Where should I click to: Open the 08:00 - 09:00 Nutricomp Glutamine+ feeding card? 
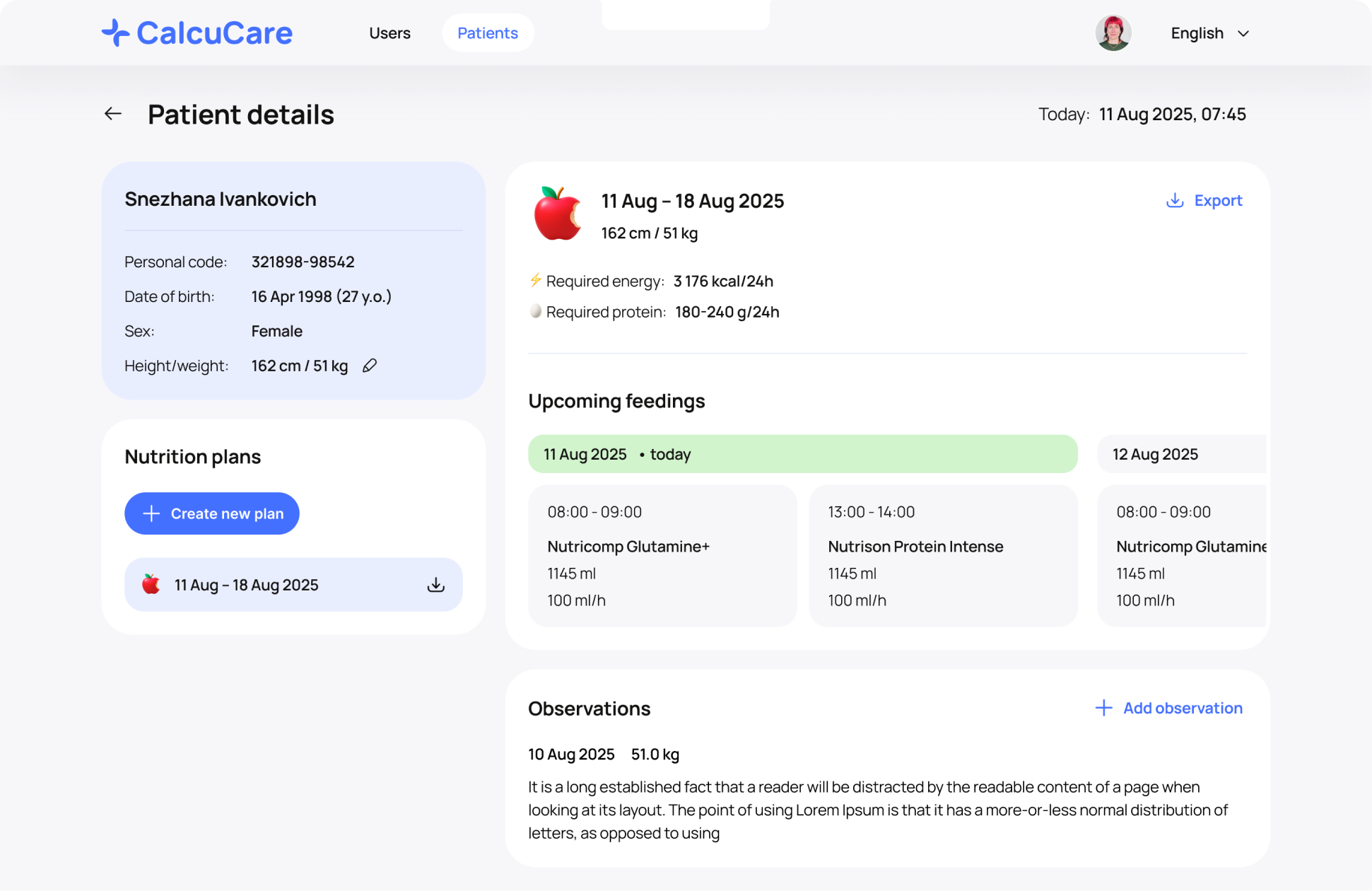click(x=662, y=555)
